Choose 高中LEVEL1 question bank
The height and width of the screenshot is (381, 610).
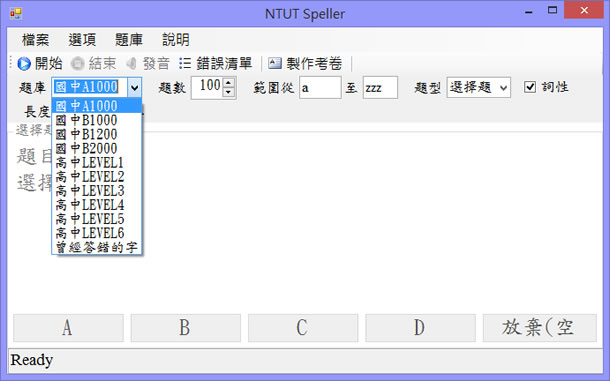click(x=96, y=162)
